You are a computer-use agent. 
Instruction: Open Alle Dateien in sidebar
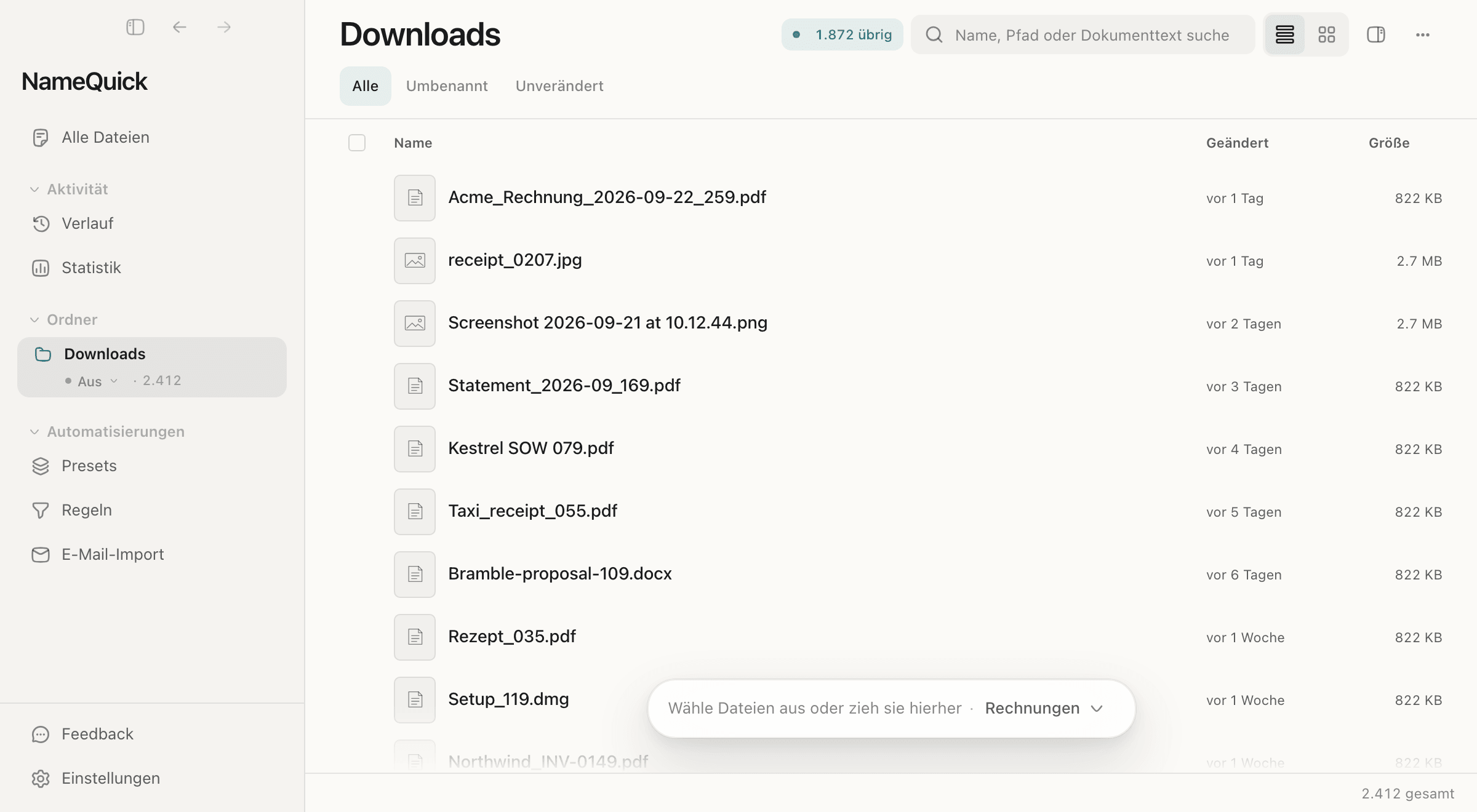152,137
